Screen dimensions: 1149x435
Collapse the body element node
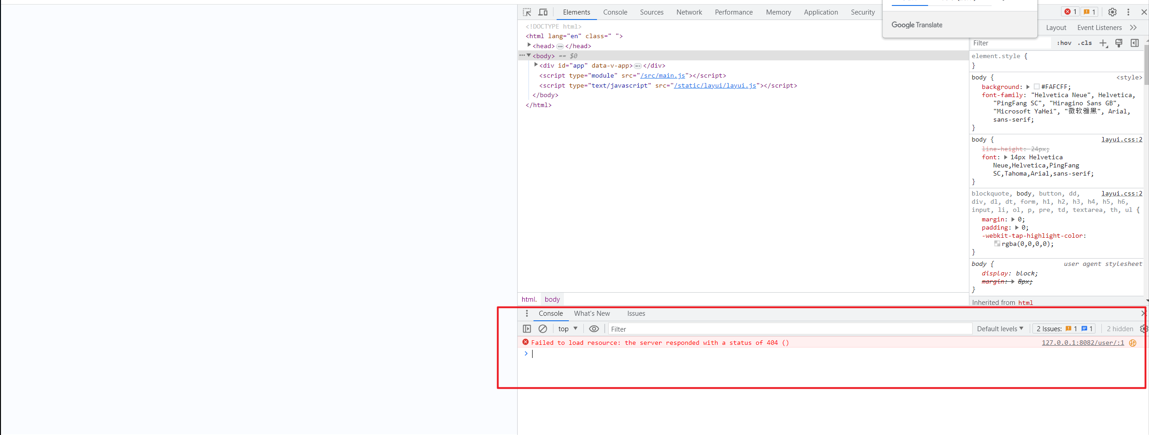point(529,56)
